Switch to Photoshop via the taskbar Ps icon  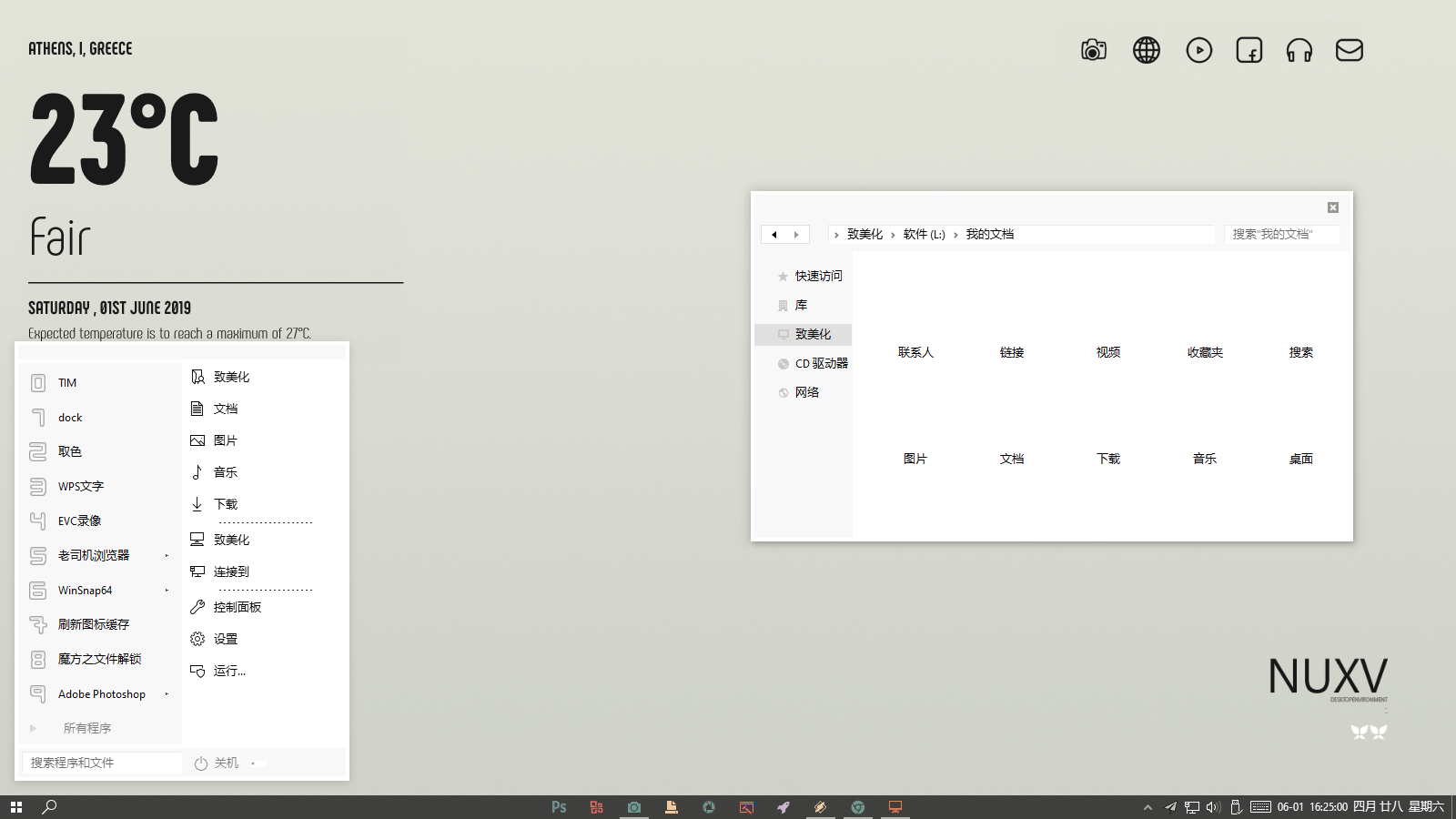559,807
